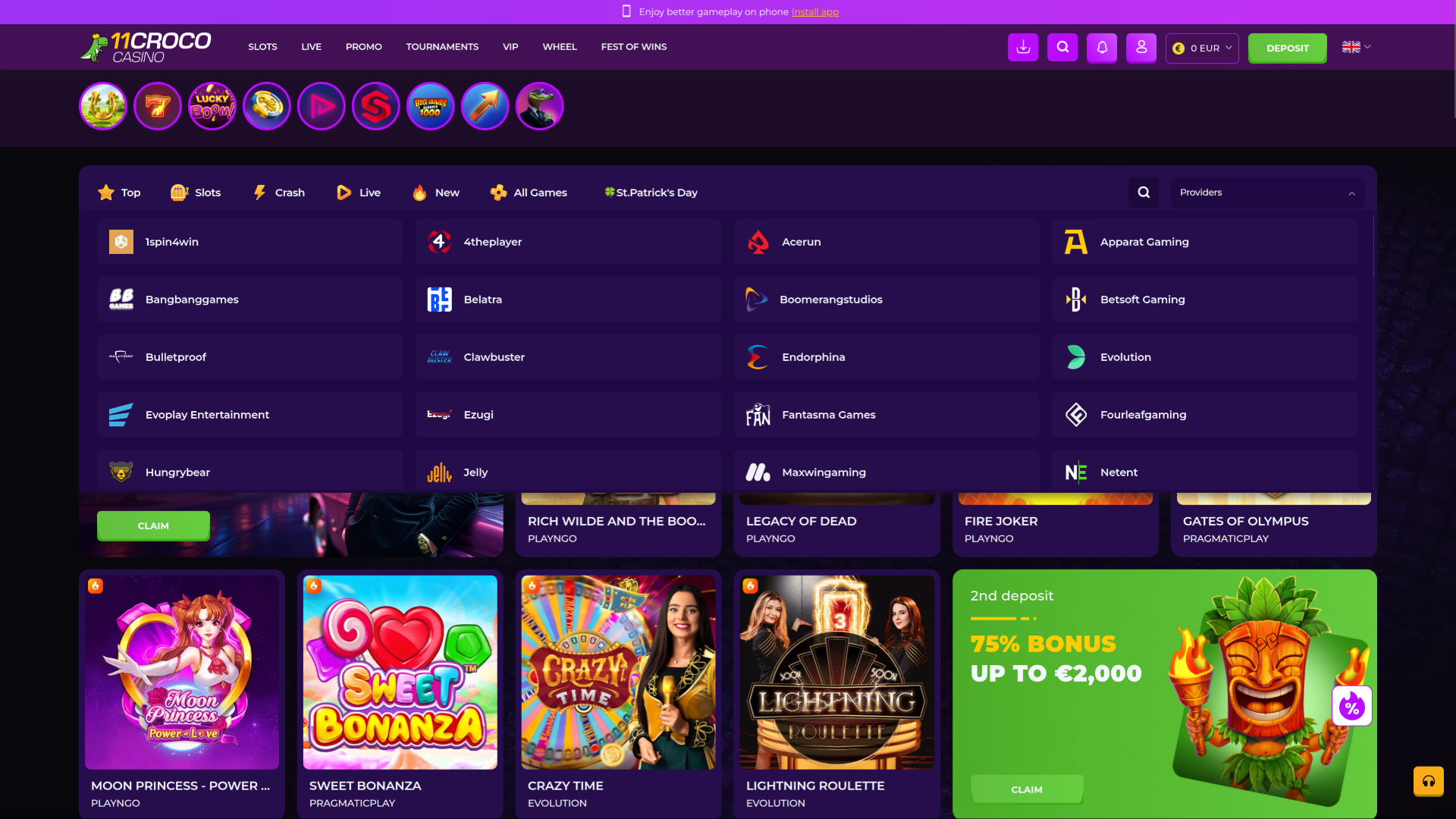Open the 0 EUR balance dropdown
The image size is (1456, 819).
click(x=1202, y=47)
